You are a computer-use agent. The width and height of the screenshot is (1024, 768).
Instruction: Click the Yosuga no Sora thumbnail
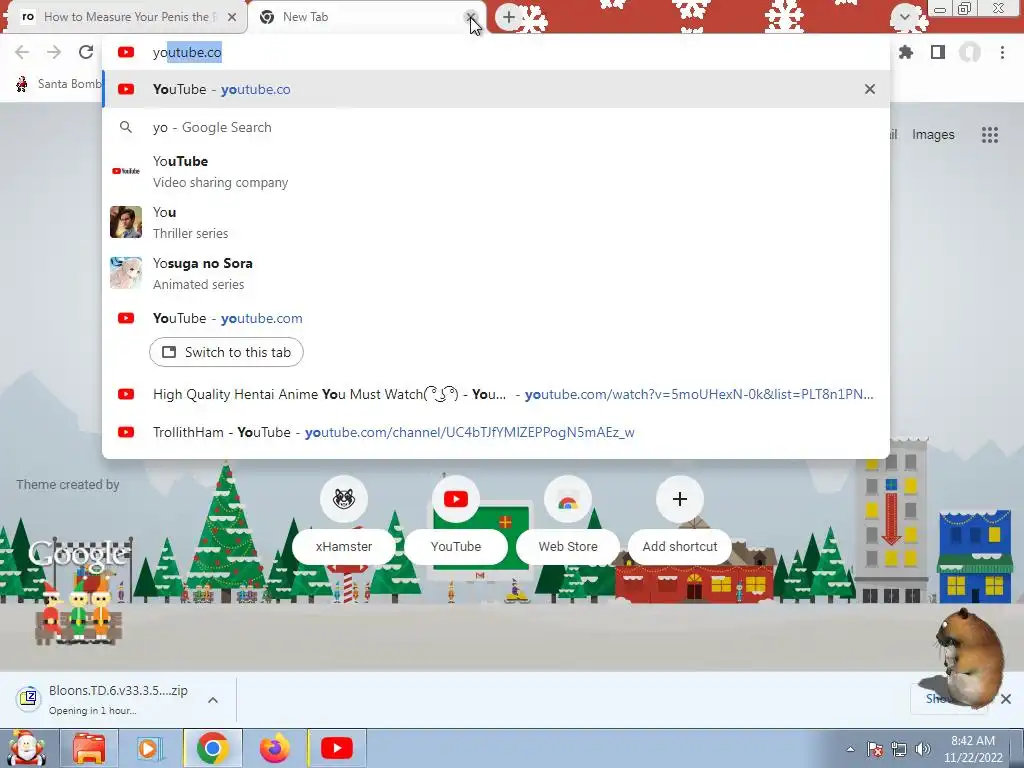[126, 273]
